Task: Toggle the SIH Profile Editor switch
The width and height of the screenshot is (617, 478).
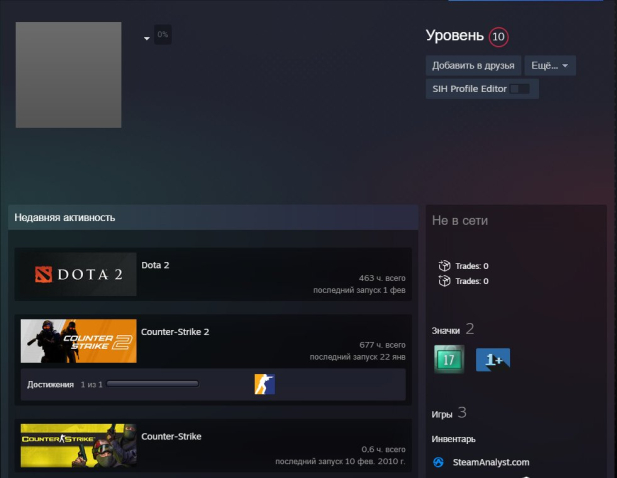Action: click(519, 89)
